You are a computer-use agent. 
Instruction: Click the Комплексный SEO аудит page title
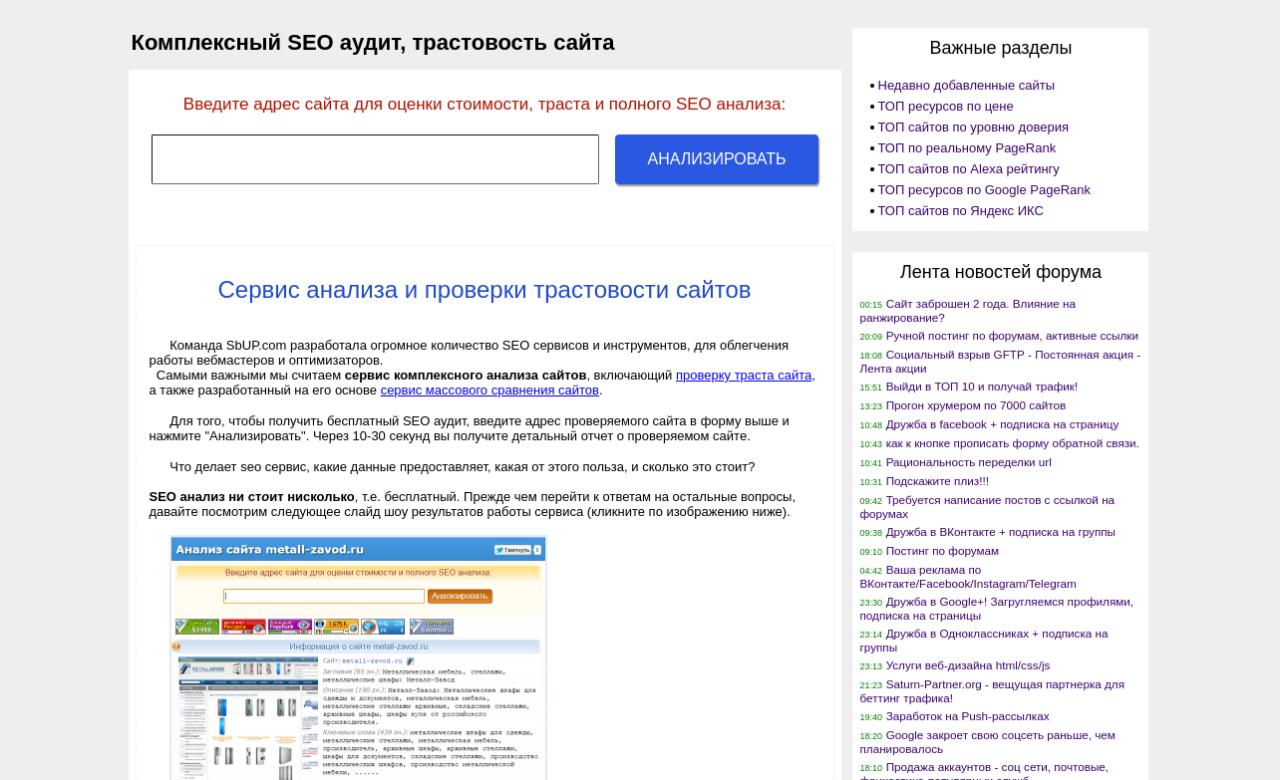coord(373,43)
